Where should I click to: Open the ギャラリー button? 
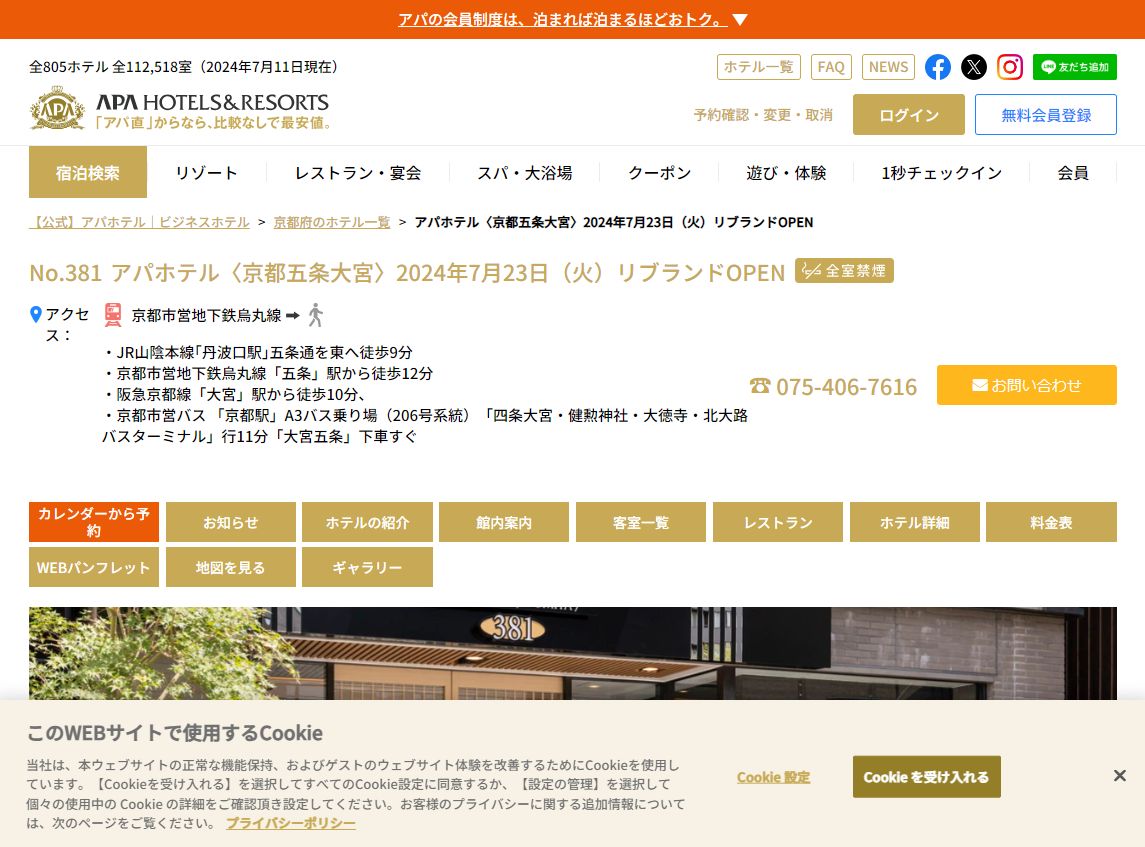coord(367,567)
